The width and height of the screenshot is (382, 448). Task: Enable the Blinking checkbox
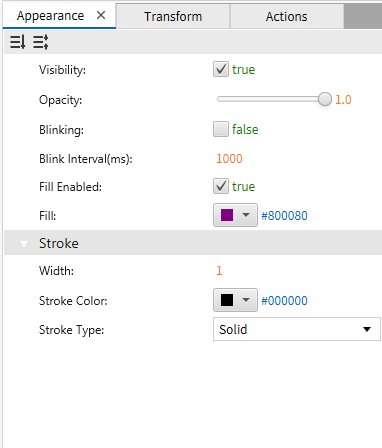tap(221, 129)
